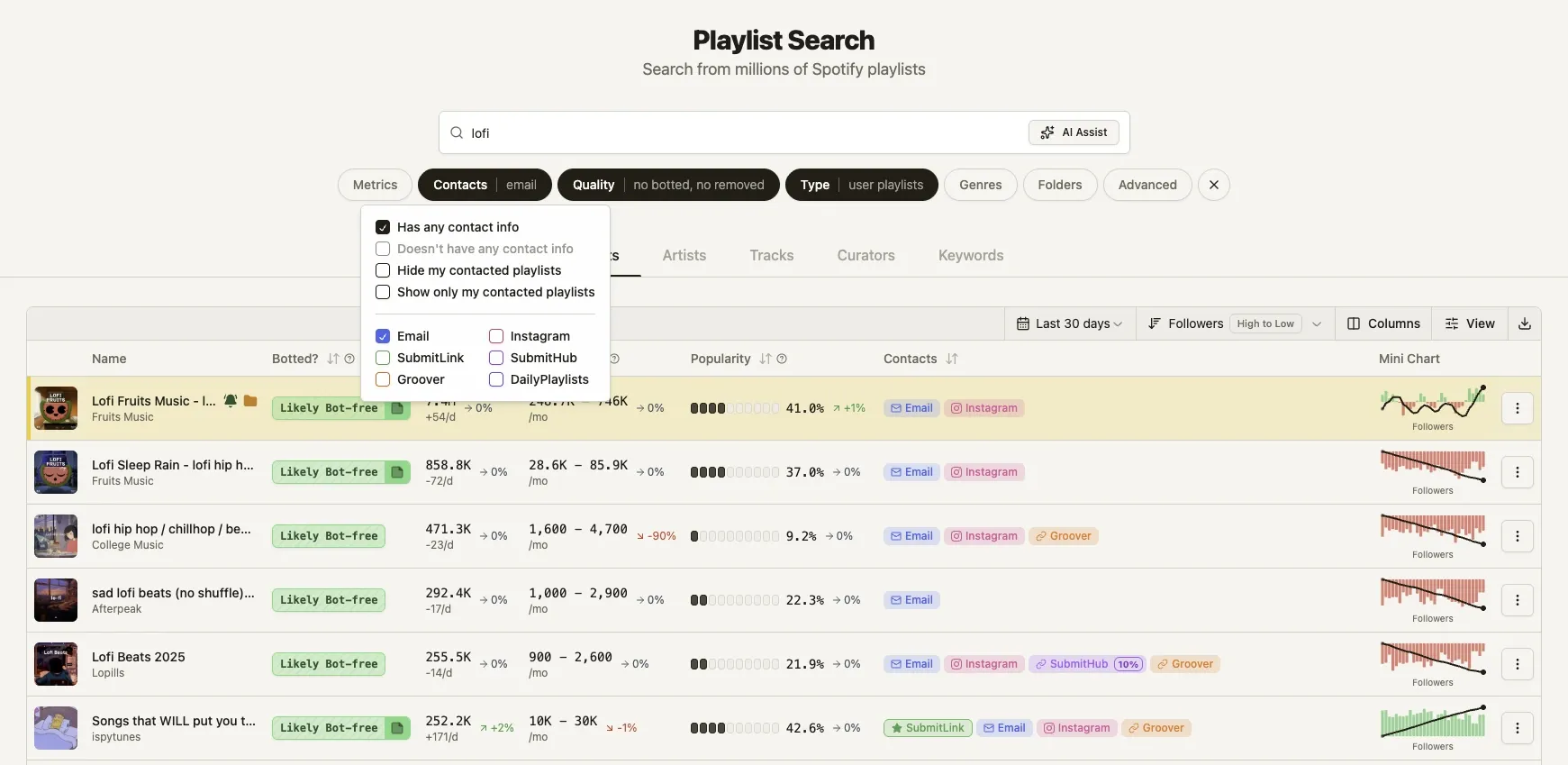Check the Instagram contact checkbox
1568x765 pixels.
pos(496,336)
